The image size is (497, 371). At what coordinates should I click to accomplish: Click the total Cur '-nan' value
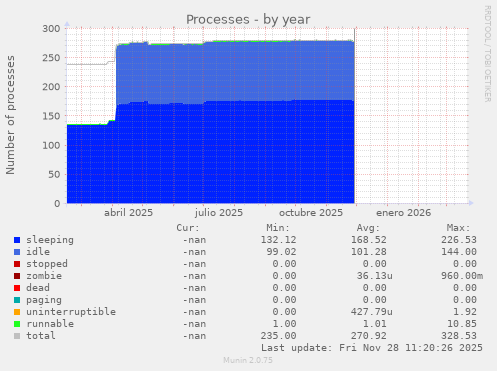point(194,336)
